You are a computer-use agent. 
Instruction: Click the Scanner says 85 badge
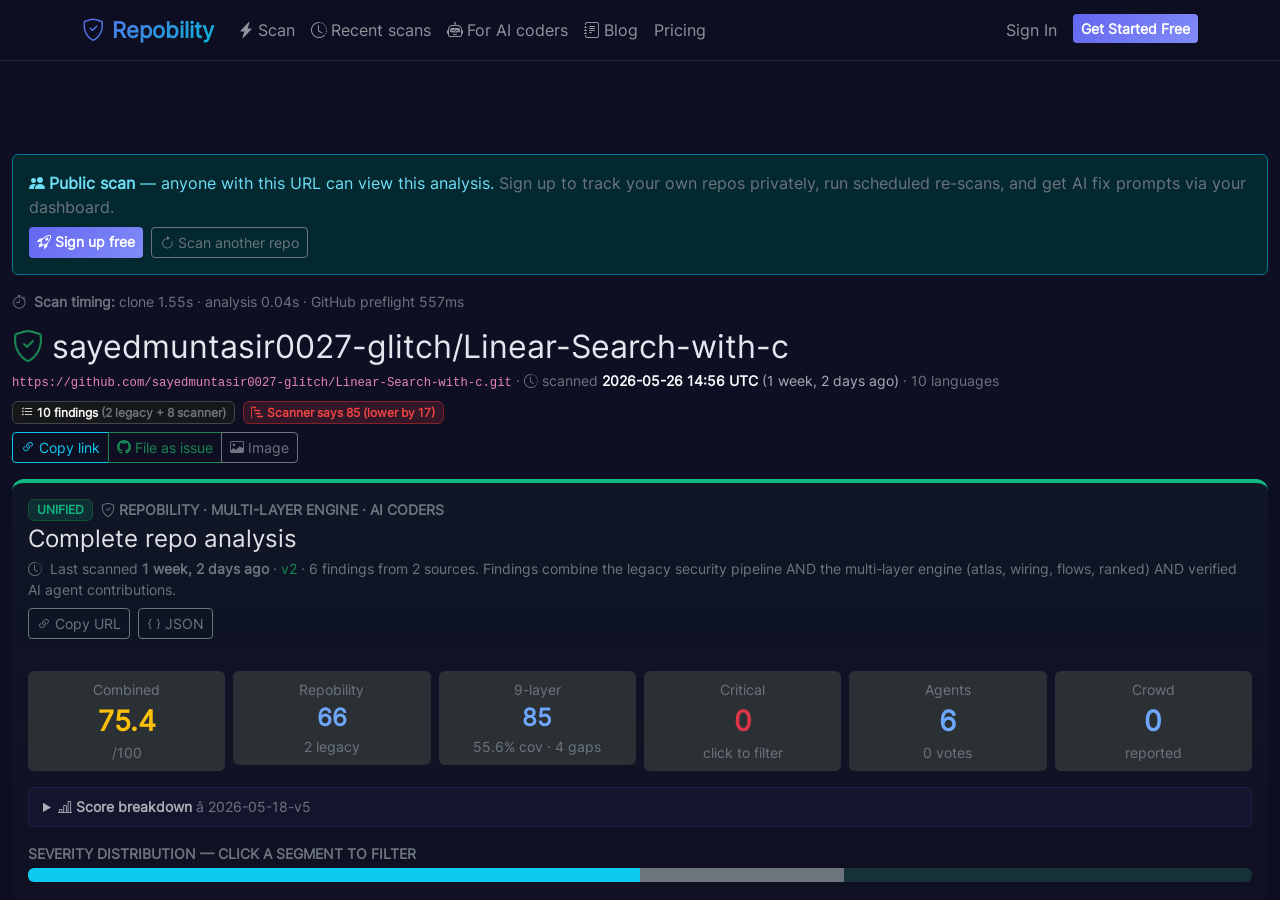coord(343,413)
